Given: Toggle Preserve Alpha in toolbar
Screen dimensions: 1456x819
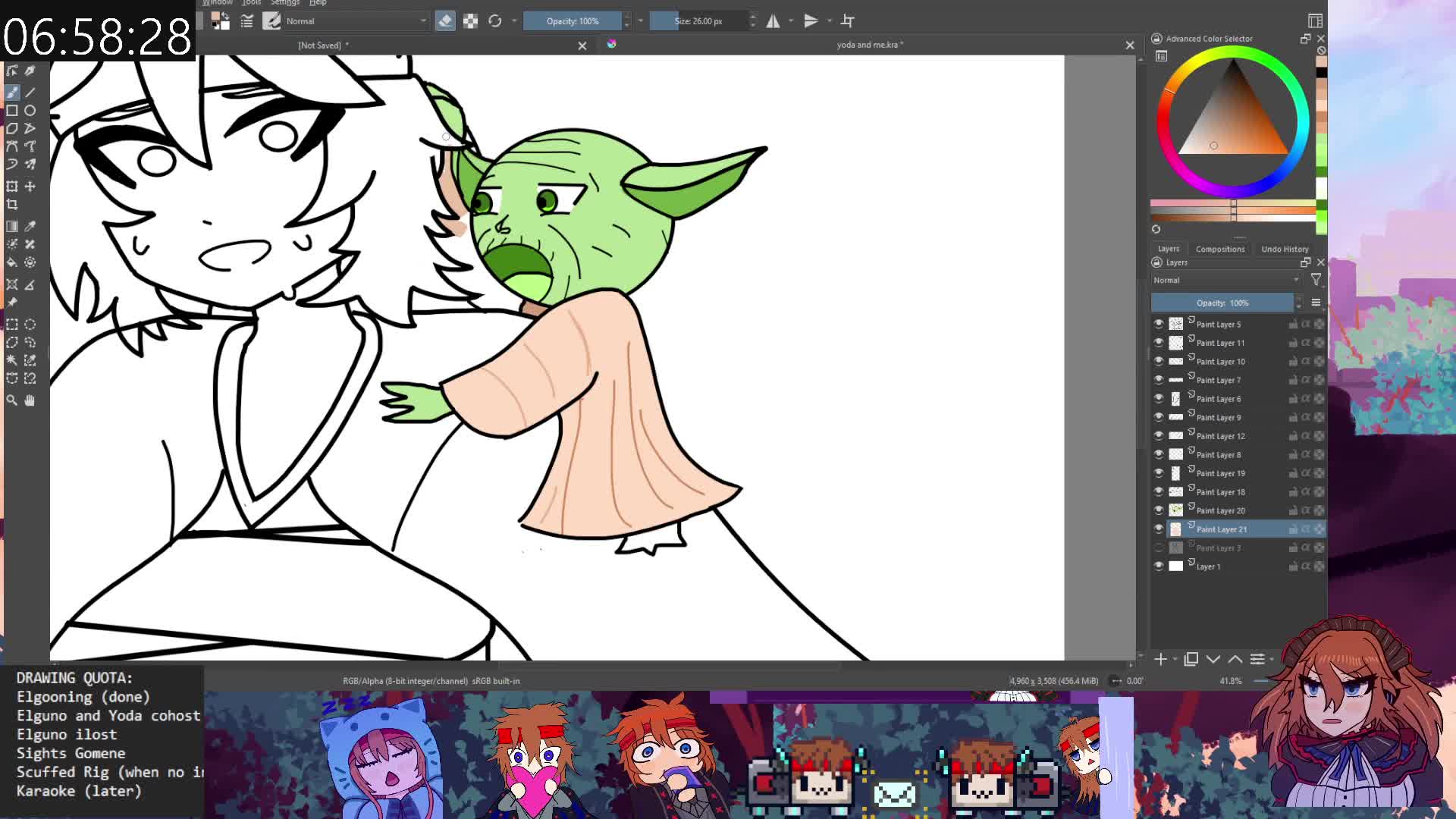Looking at the screenshot, I should [x=471, y=21].
